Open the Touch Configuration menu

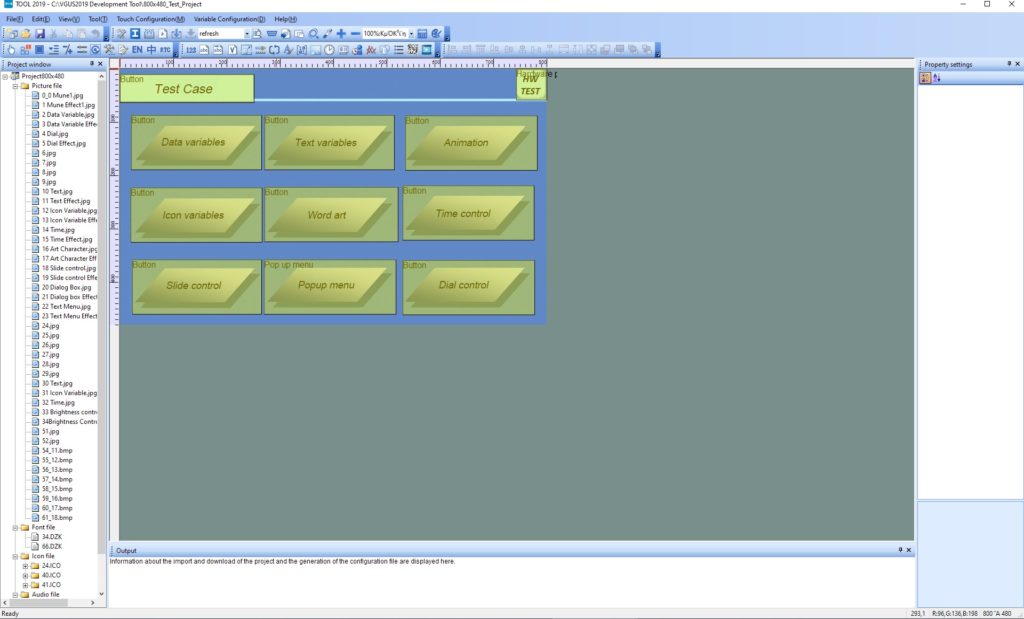[150, 19]
